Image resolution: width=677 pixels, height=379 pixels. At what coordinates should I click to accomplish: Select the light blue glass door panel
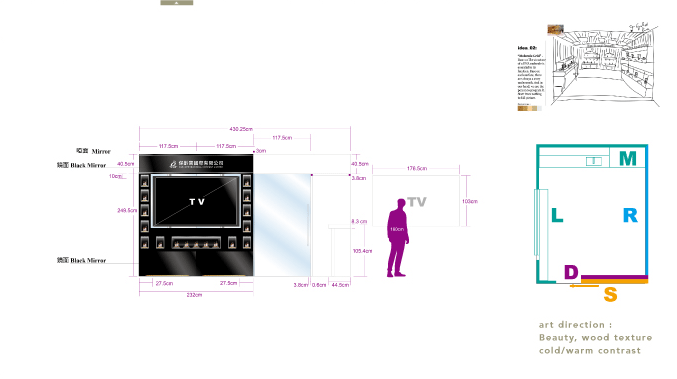coord(282,225)
